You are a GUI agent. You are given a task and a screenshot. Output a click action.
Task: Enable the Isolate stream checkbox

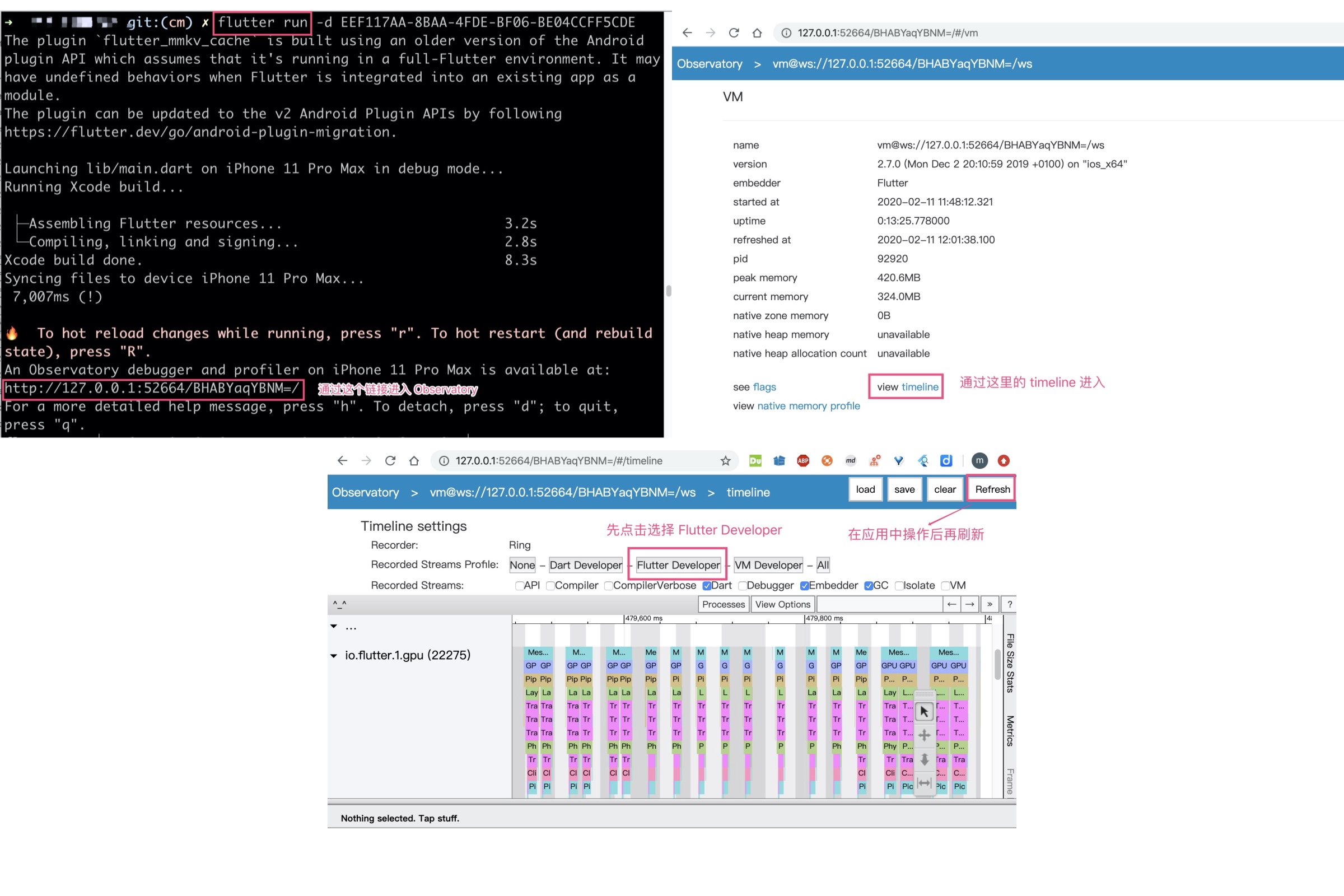899,585
